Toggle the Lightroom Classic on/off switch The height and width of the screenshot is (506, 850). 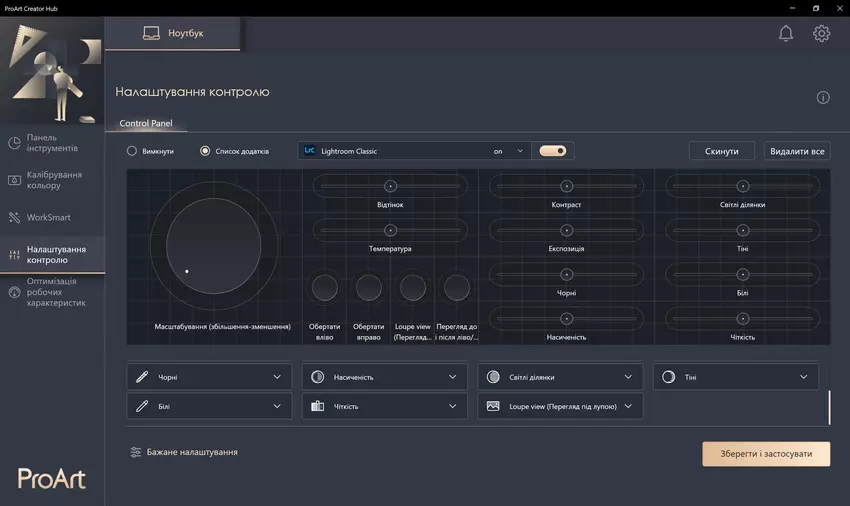[552, 151]
